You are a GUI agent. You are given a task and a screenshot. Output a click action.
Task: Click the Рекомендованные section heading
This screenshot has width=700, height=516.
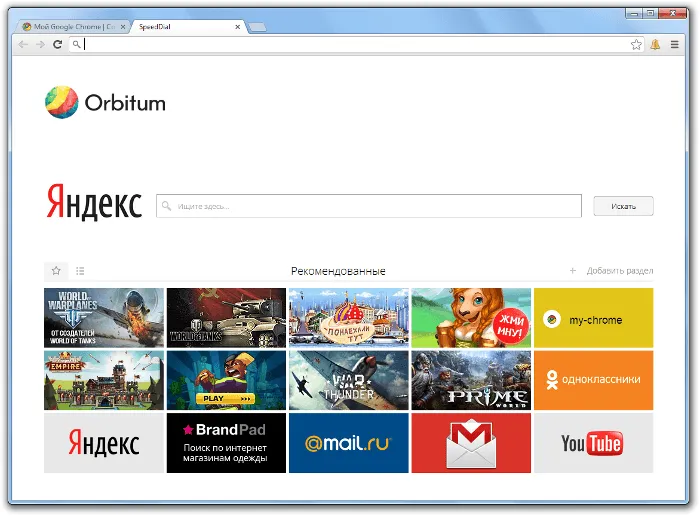[338, 271]
